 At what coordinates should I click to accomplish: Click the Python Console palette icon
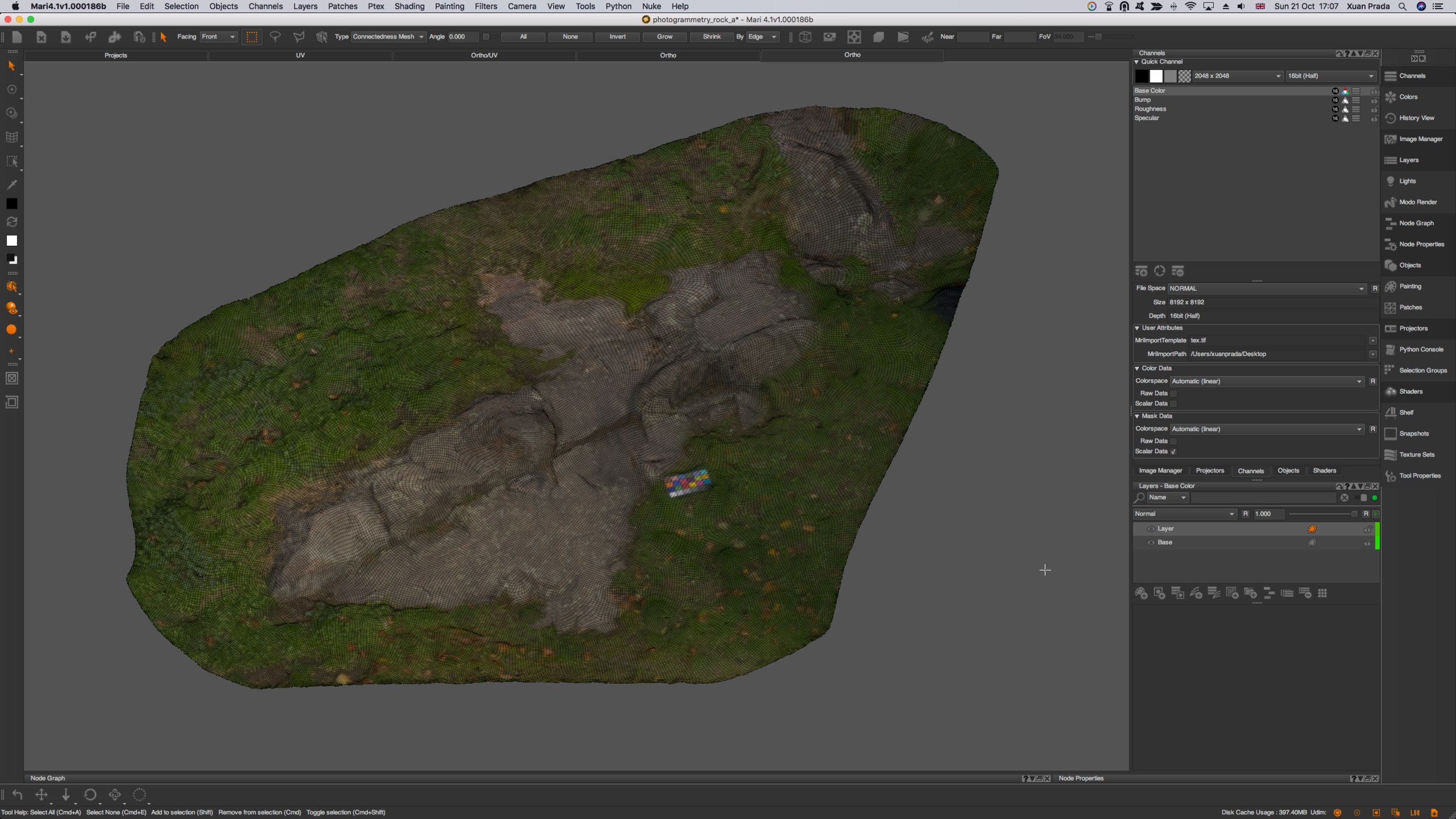point(1391,350)
